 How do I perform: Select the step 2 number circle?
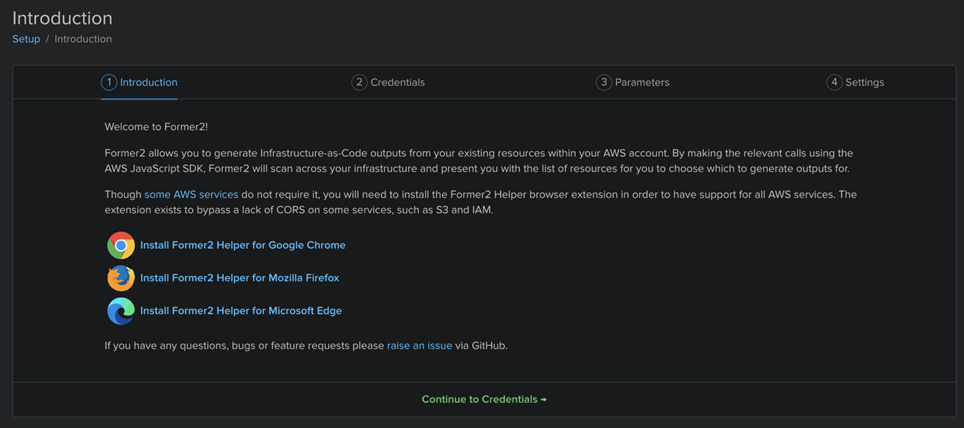(x=359, y=82)
